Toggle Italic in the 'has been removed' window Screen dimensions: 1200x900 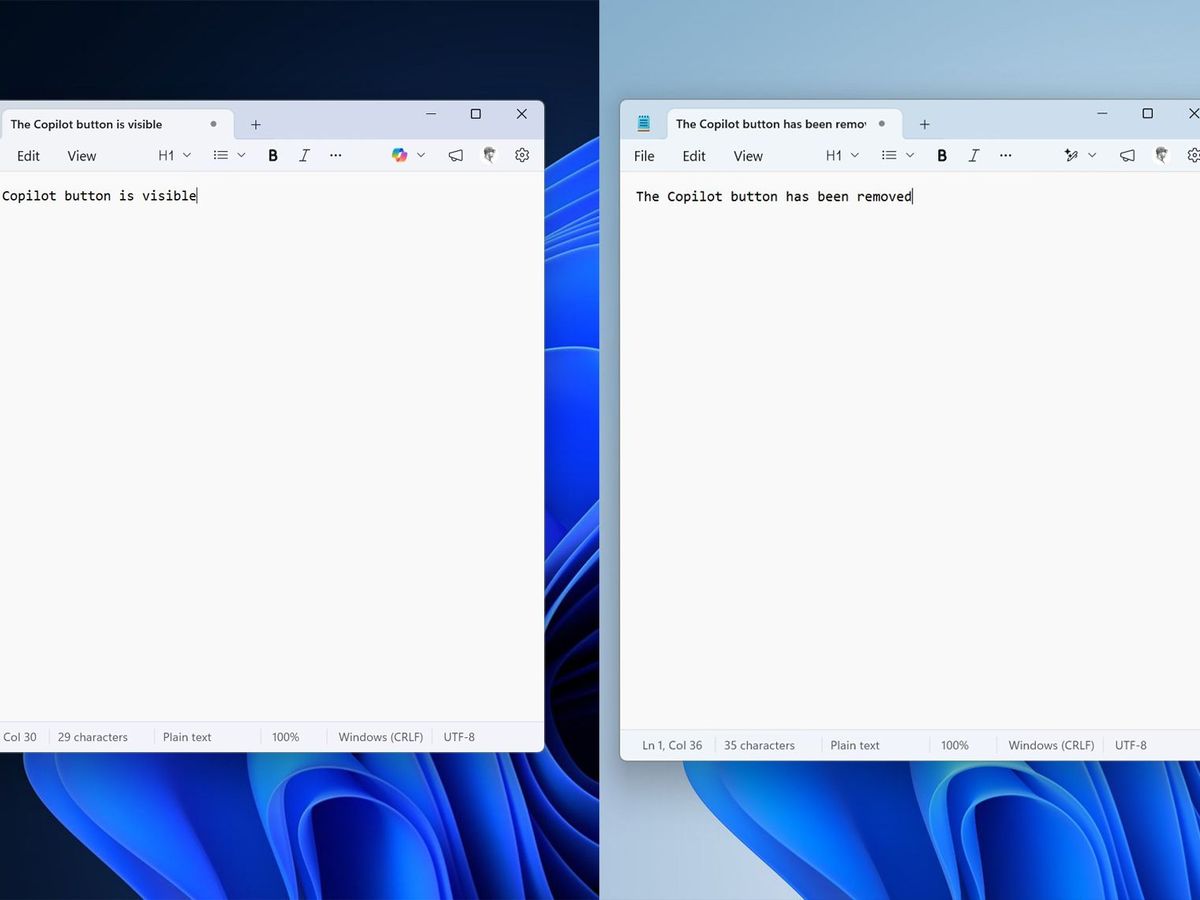click(974, 155)
